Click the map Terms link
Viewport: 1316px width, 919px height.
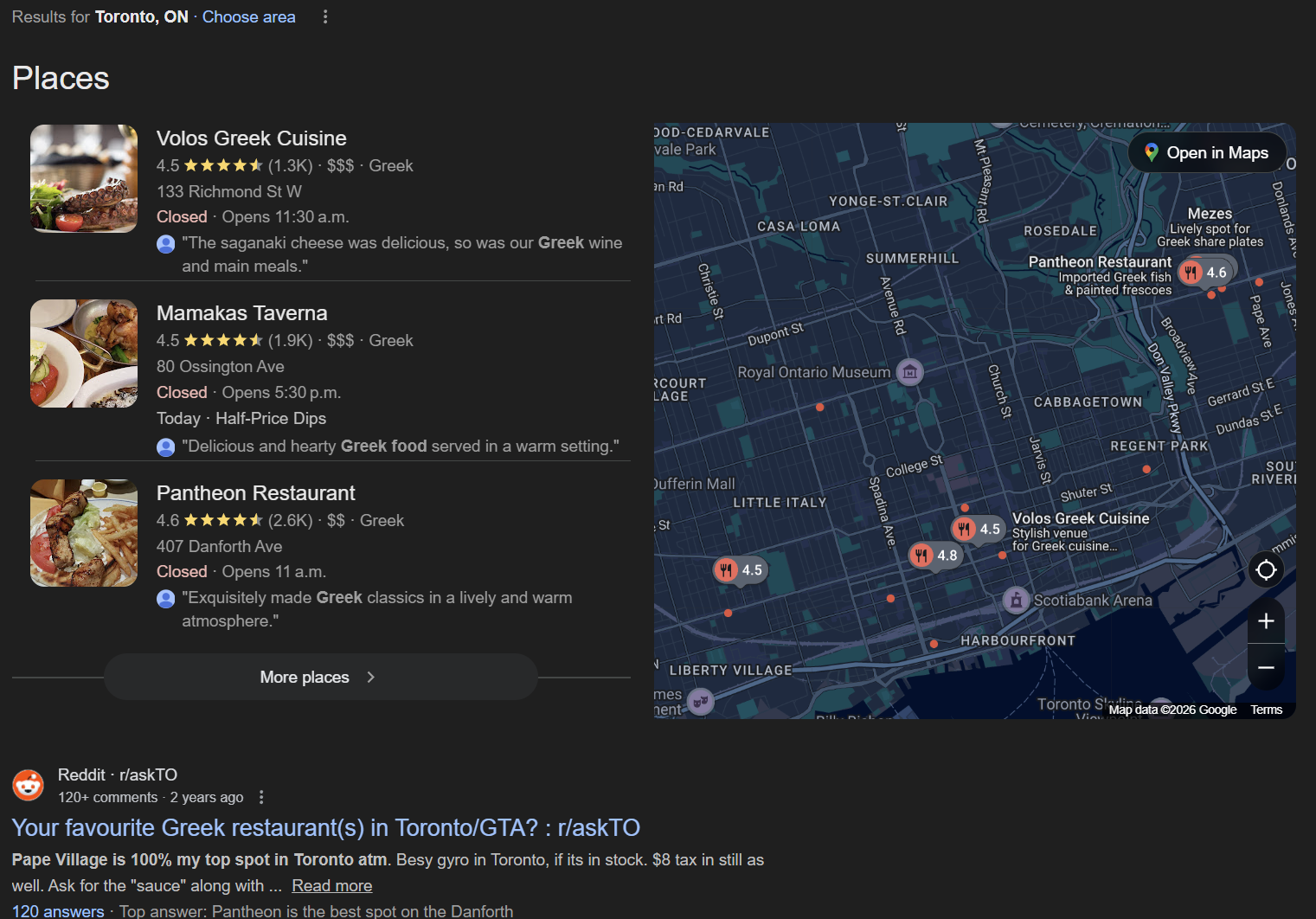click(x=1267, y=710)
